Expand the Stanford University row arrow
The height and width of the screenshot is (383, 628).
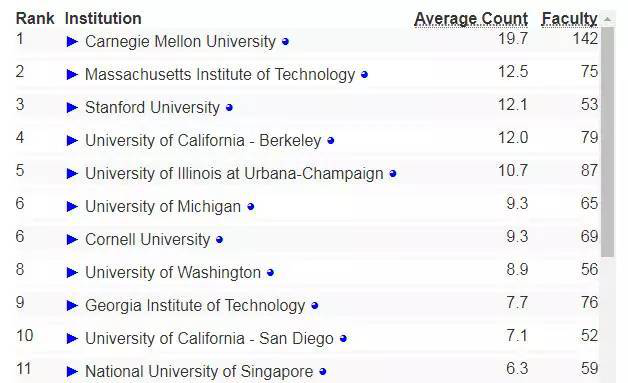[x=72, y=108]
